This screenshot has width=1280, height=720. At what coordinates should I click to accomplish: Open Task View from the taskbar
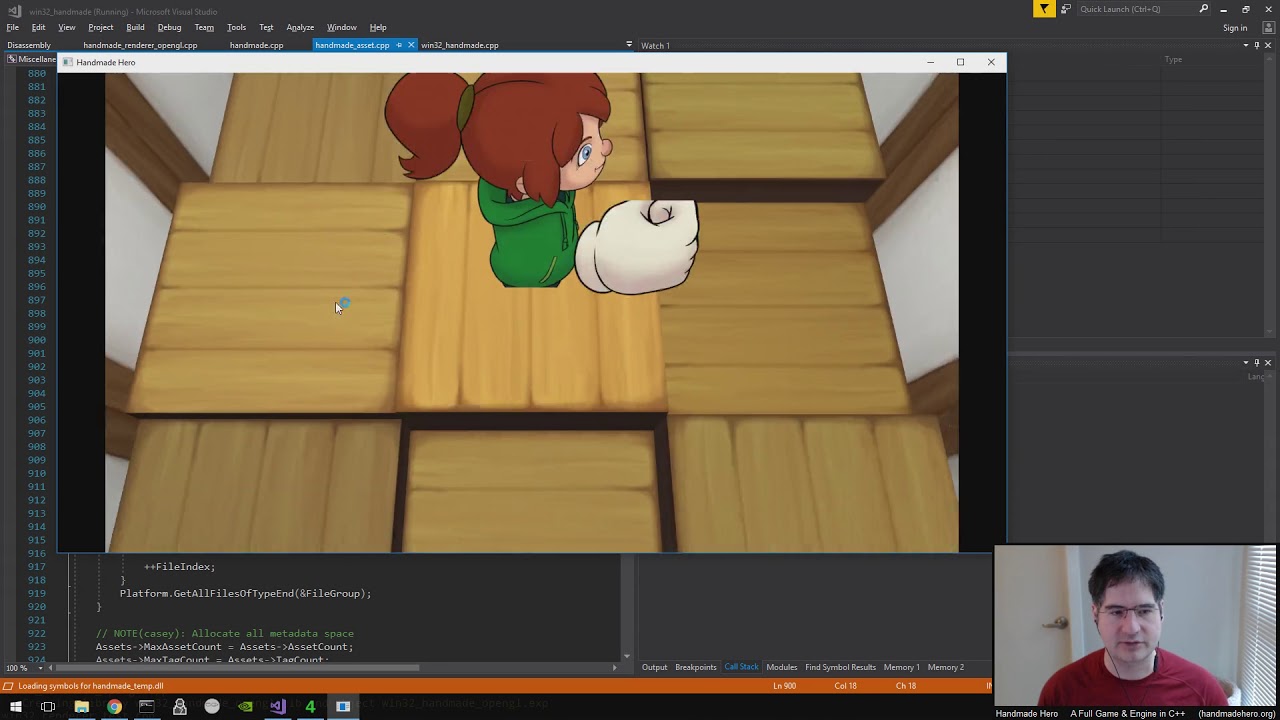[x=48, y=707]
